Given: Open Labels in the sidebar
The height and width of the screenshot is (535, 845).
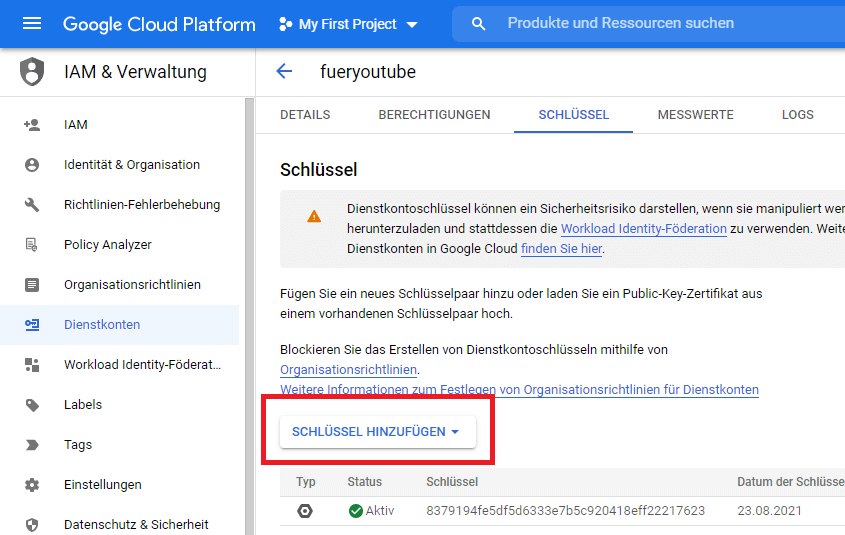Looking at the screenshot, I should tap(119, 405).
